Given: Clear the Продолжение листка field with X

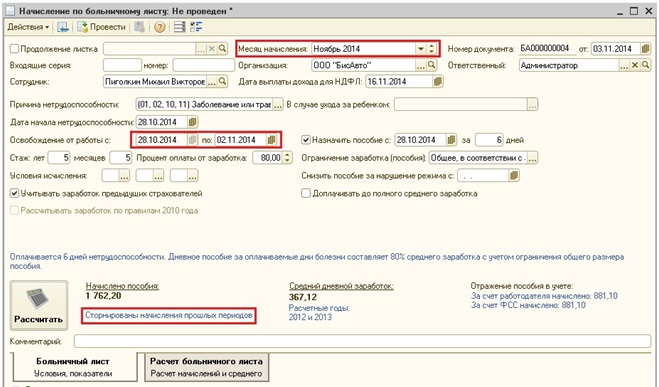Looking at the screenshot, I should (212, 49).
